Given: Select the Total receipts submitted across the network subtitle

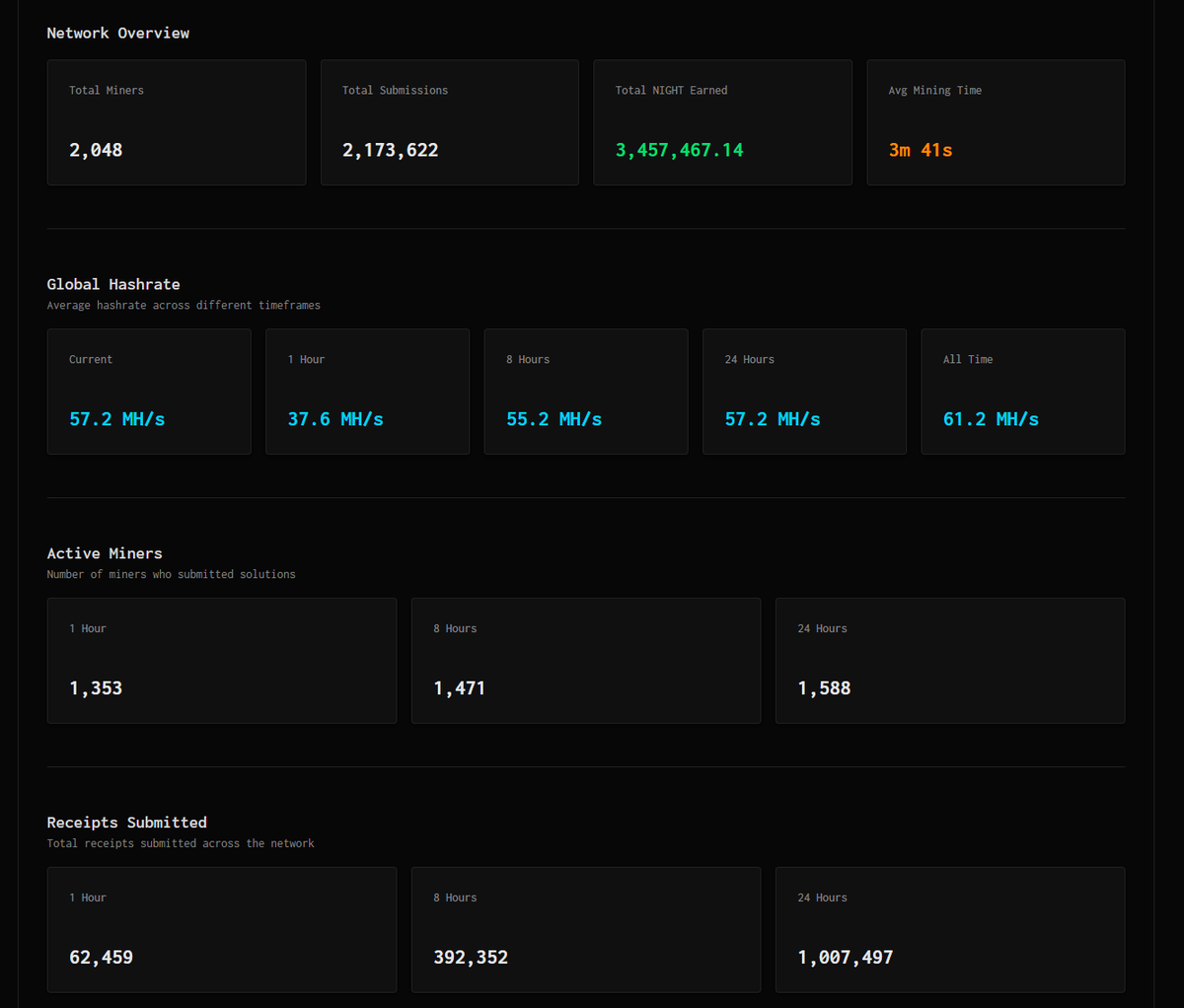Looking at the screenshot, I should click(x=181, y=843).
